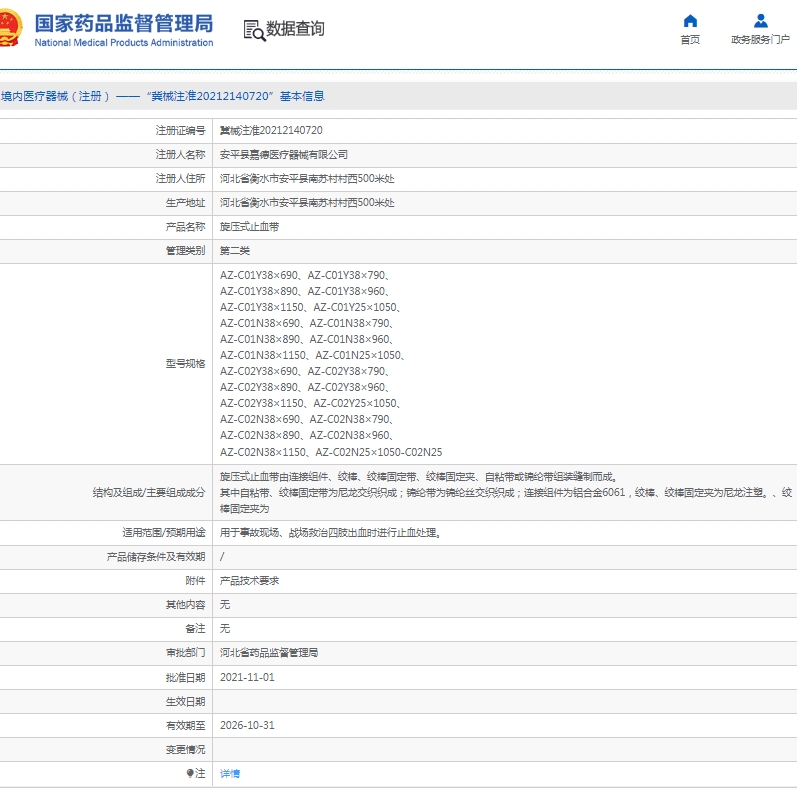Select approval date 2021-11-01
Image resolution: width=797 pixels, height=794 pixels.
247,678
